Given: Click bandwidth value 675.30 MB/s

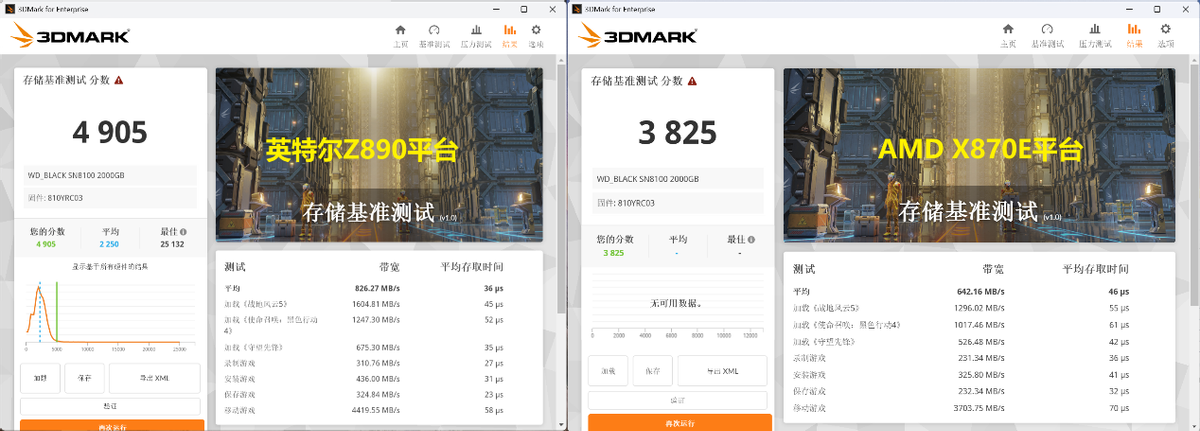Looking at the screenshot, I should coord(379,347).
